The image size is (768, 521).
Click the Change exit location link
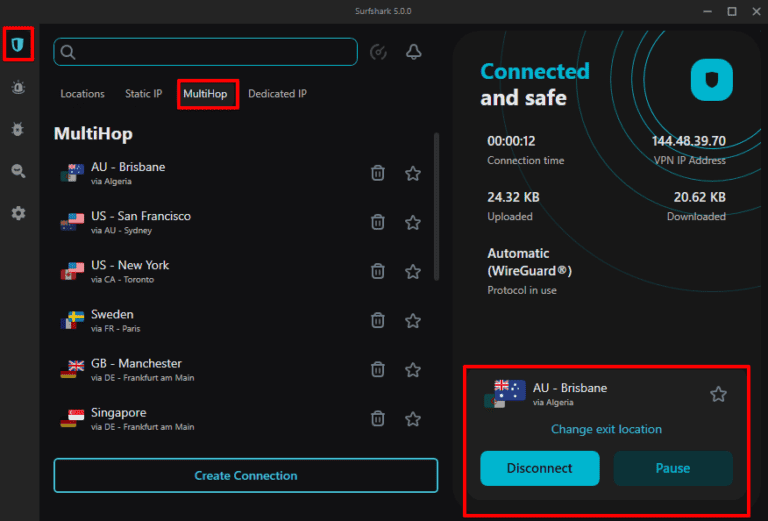(606, 429)
